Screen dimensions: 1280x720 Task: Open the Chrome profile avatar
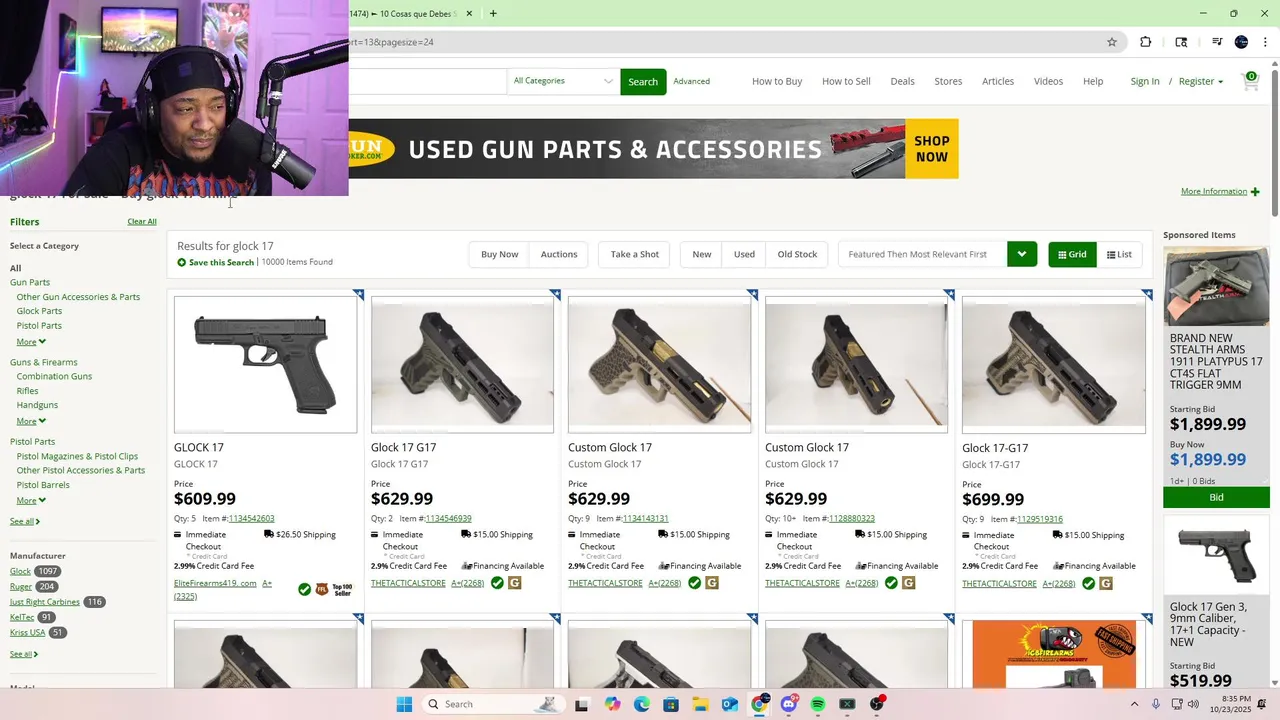click(1241, 42)
